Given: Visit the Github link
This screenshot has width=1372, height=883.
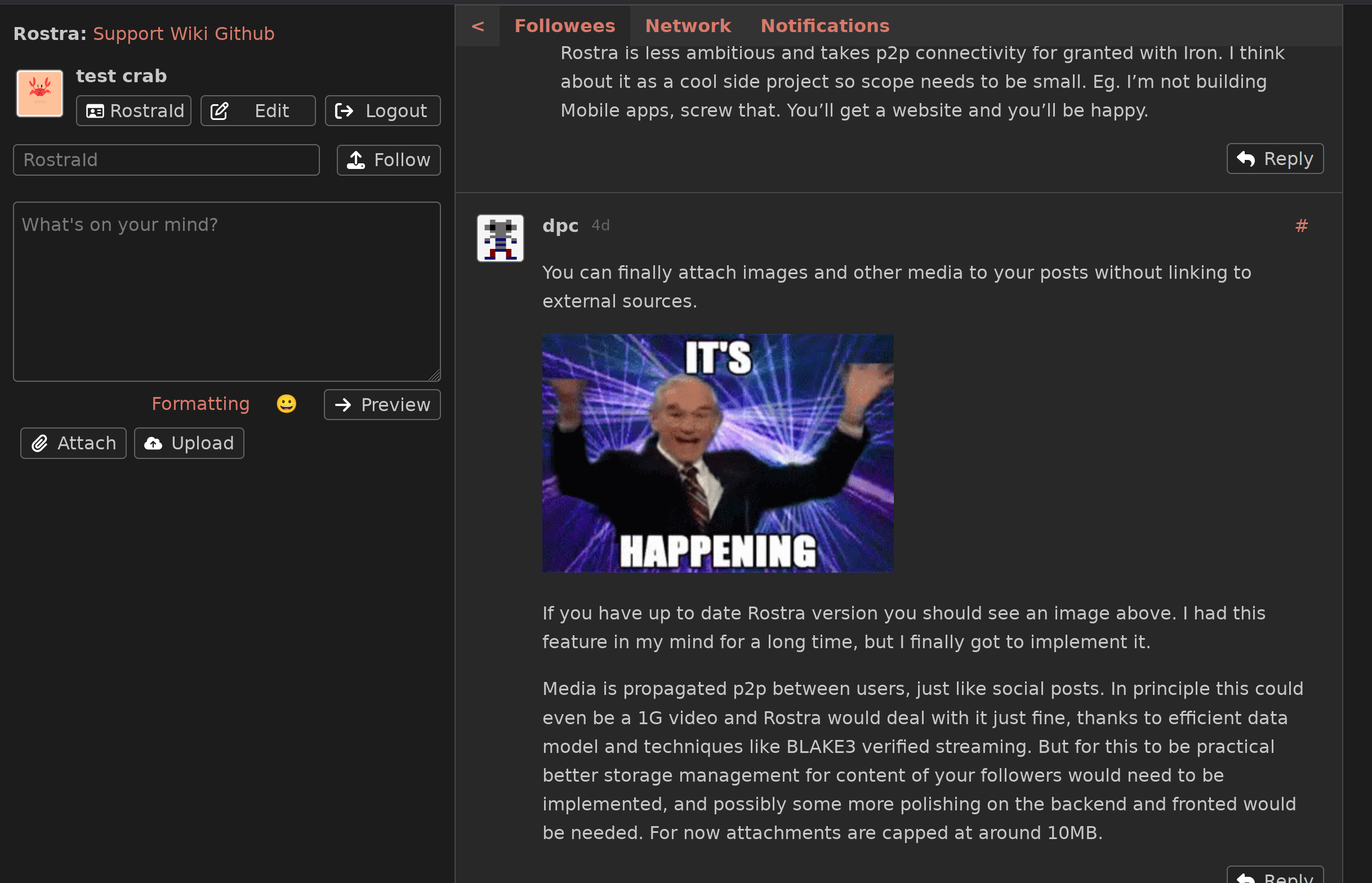Looking at the screenshot, I should [x=244, y=34].
